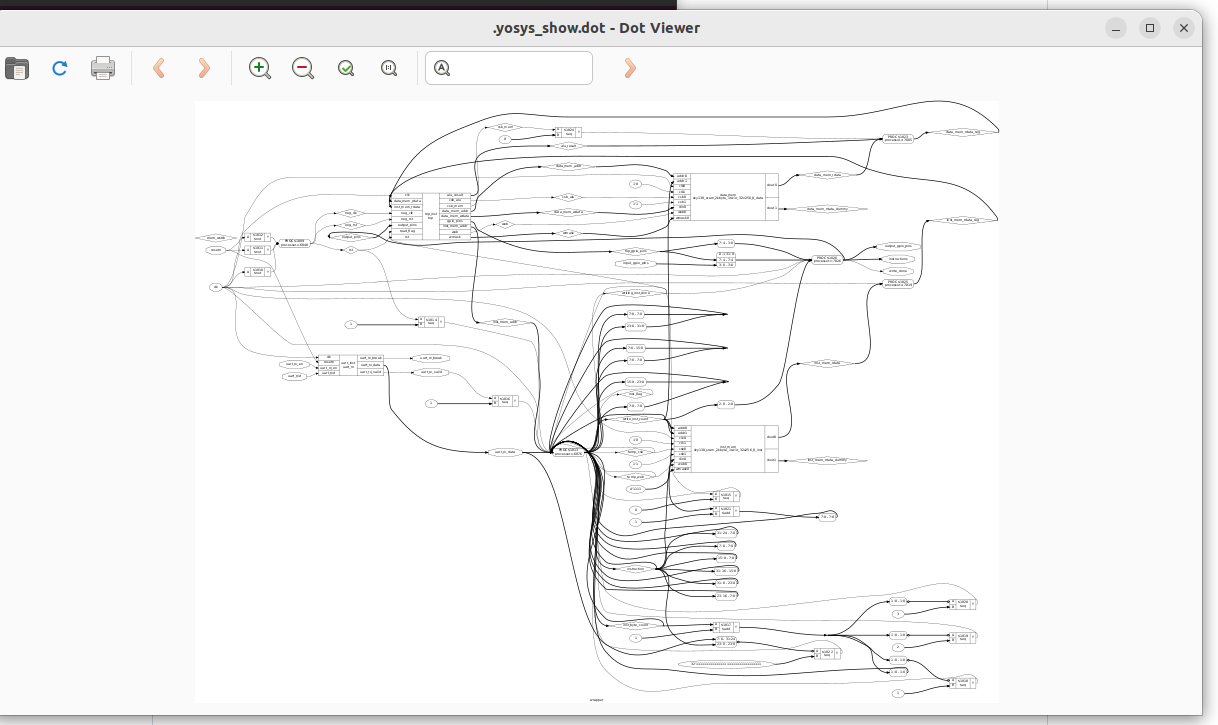Click the output_gpio_pins node
This screenshot has height=725, width=1218.
898,245
